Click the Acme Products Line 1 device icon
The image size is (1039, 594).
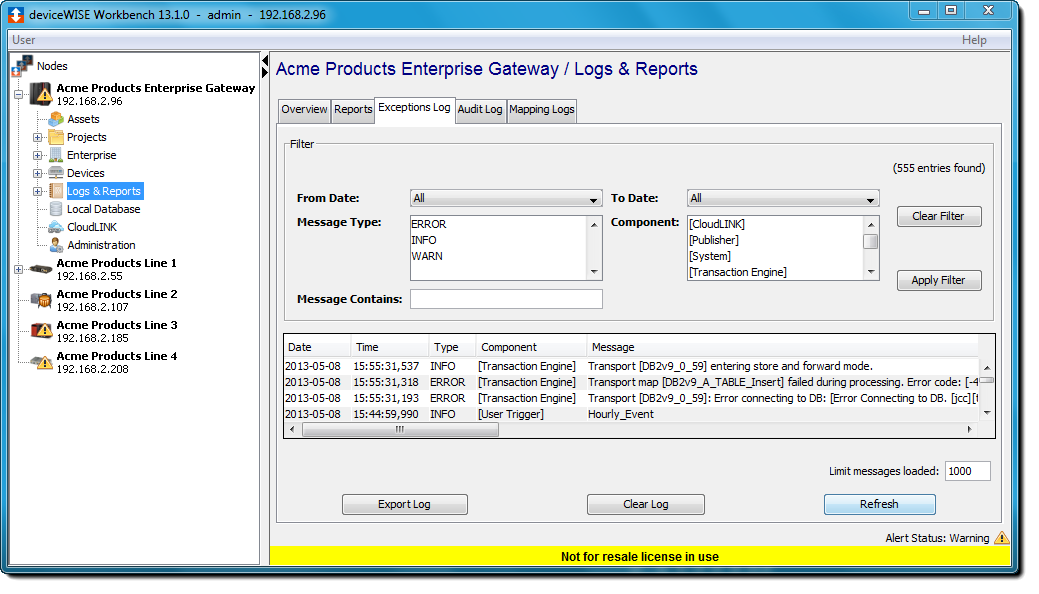point(41,269)
